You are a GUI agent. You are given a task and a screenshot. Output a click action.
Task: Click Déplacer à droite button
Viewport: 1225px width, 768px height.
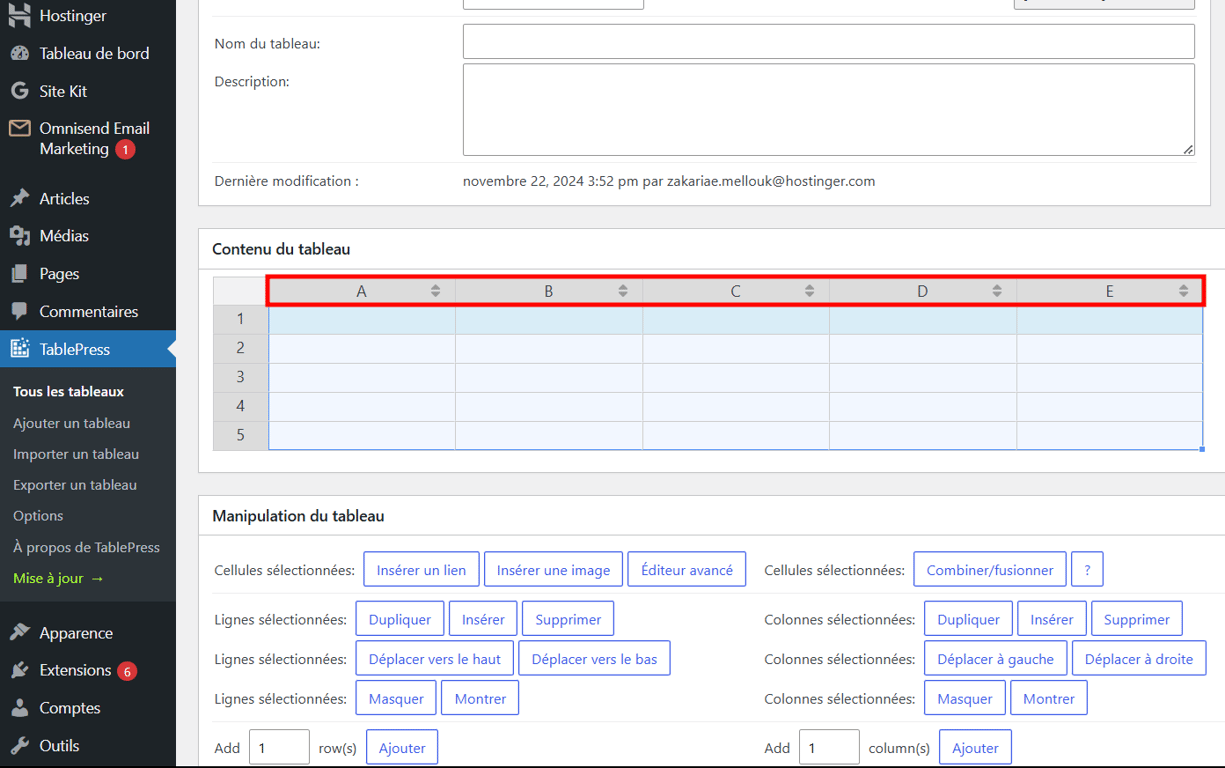1139,659
